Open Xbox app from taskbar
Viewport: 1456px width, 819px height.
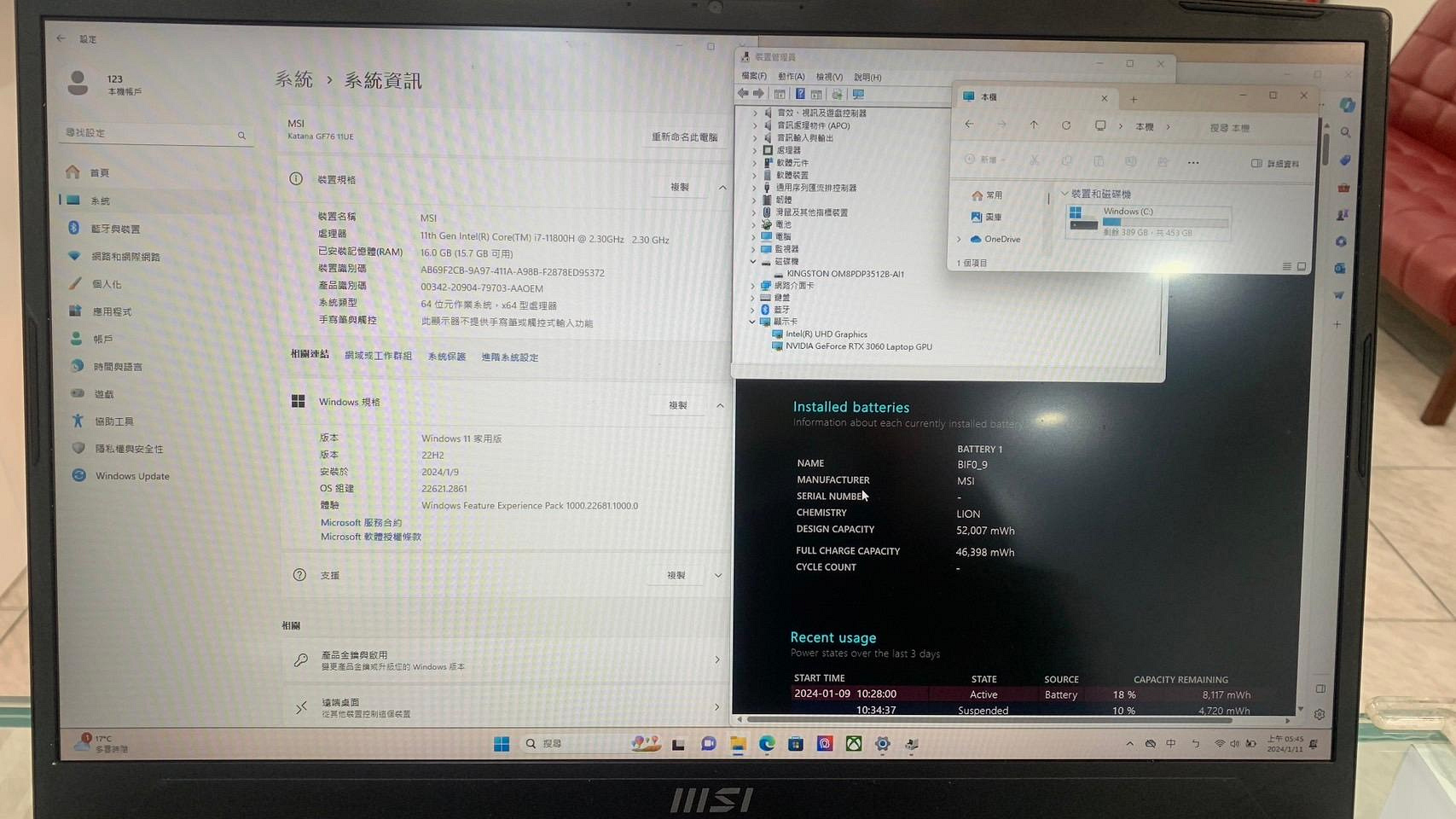coord(853,744)
